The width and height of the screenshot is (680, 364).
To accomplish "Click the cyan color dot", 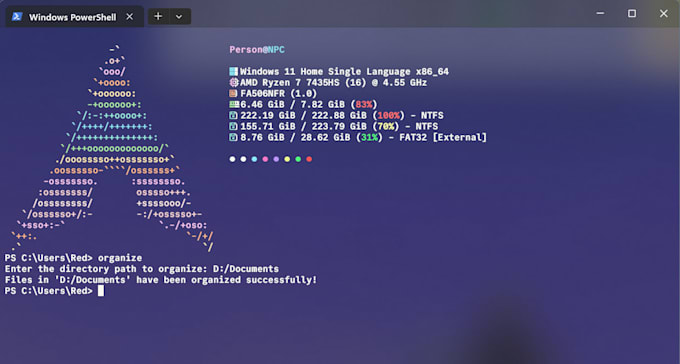I will pos(254,159).
